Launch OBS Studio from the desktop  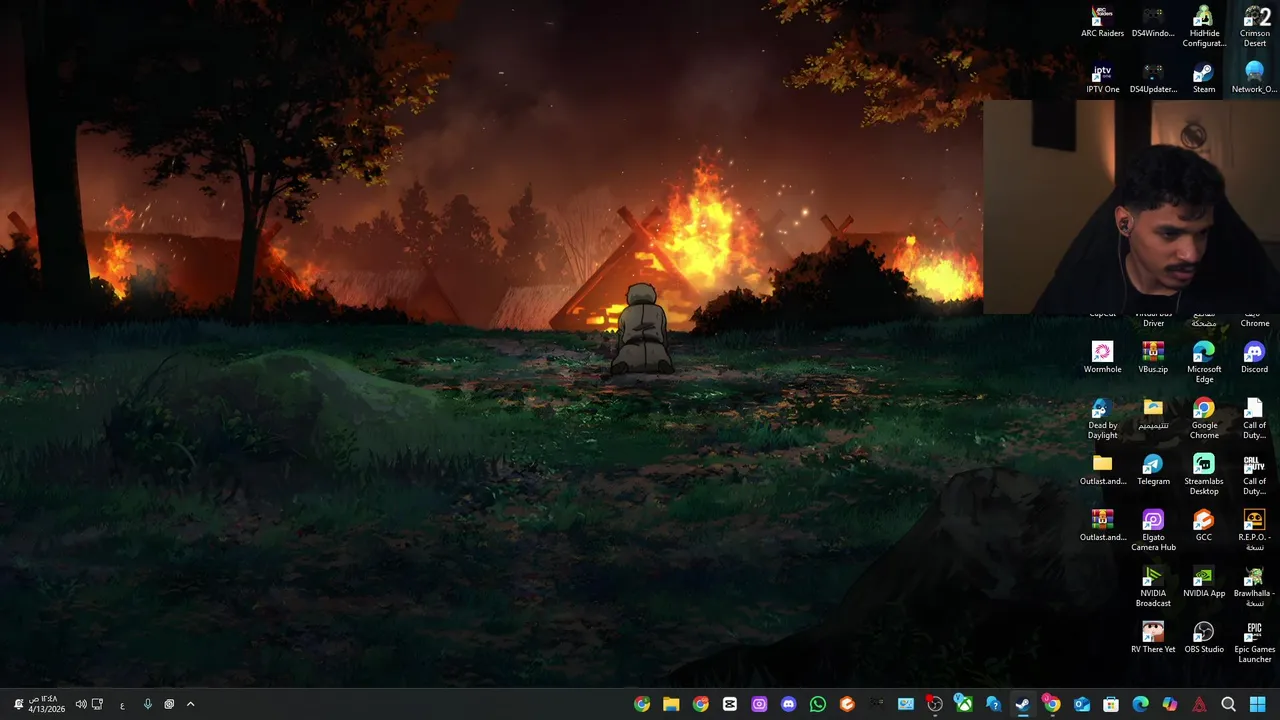click(1204, 638)
